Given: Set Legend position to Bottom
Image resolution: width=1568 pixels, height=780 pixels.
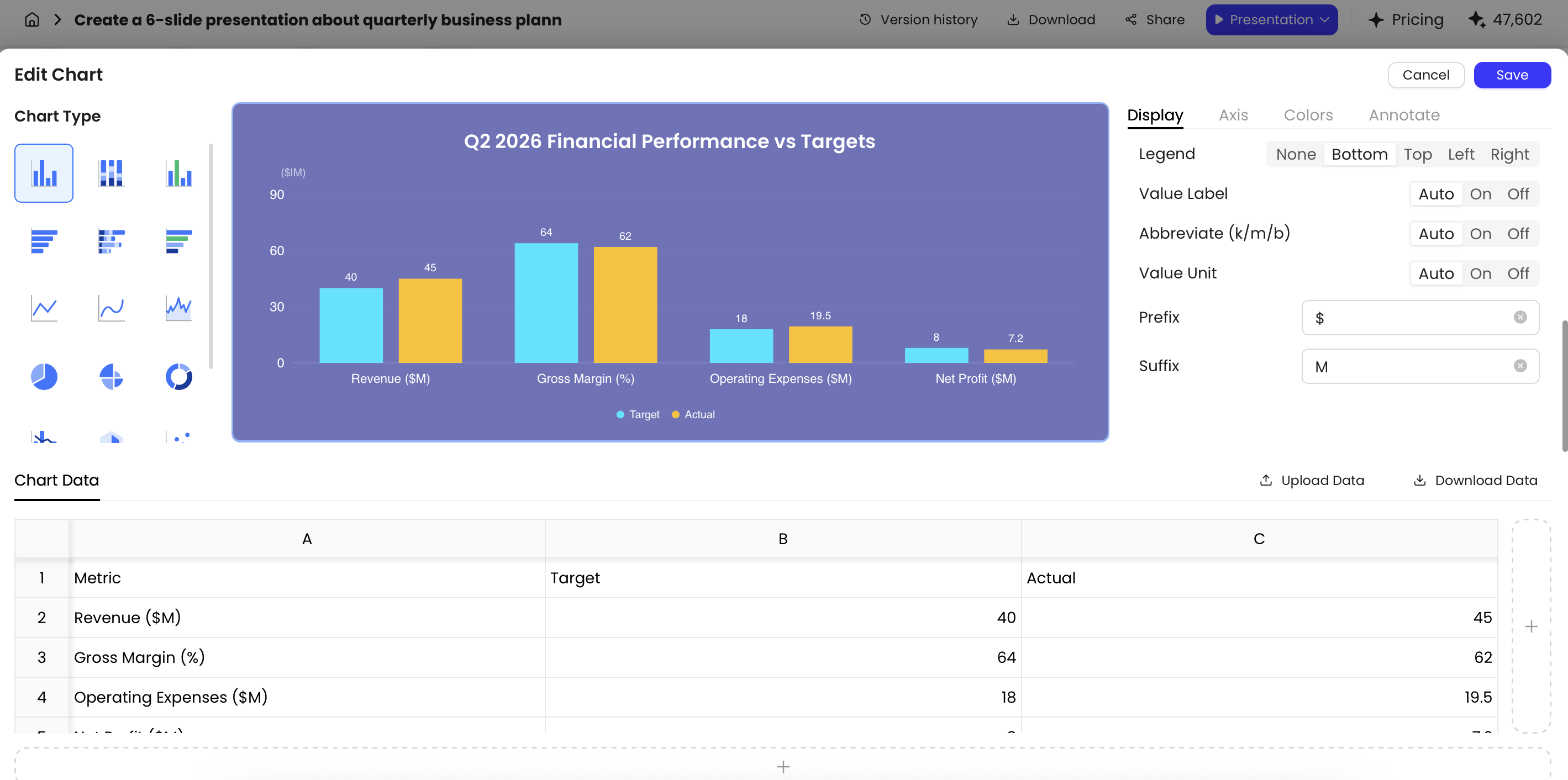Looking at the screenshot, I should point(1359,155).
